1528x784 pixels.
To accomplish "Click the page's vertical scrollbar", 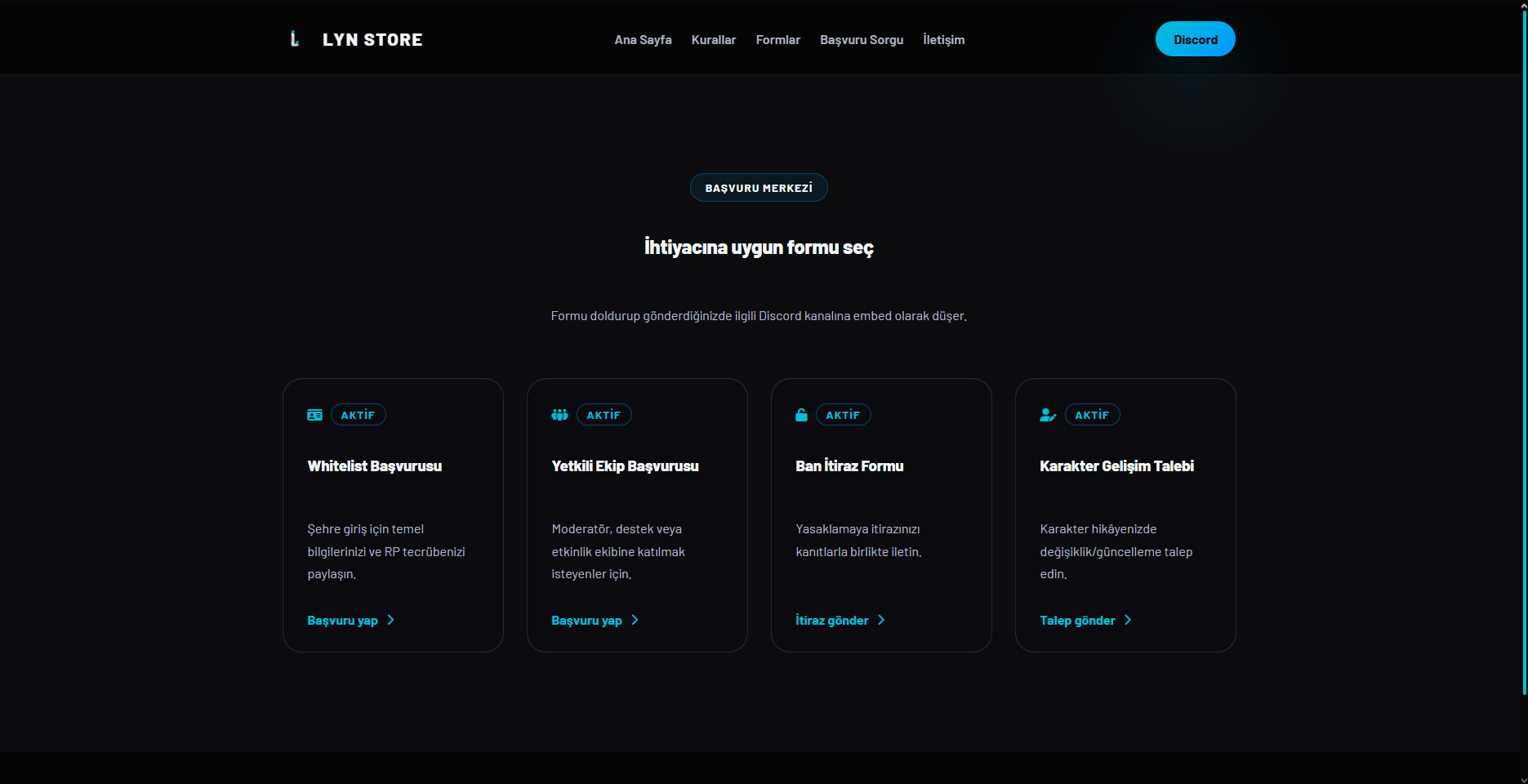I will pyautogui.click(x=1524, y=351).
